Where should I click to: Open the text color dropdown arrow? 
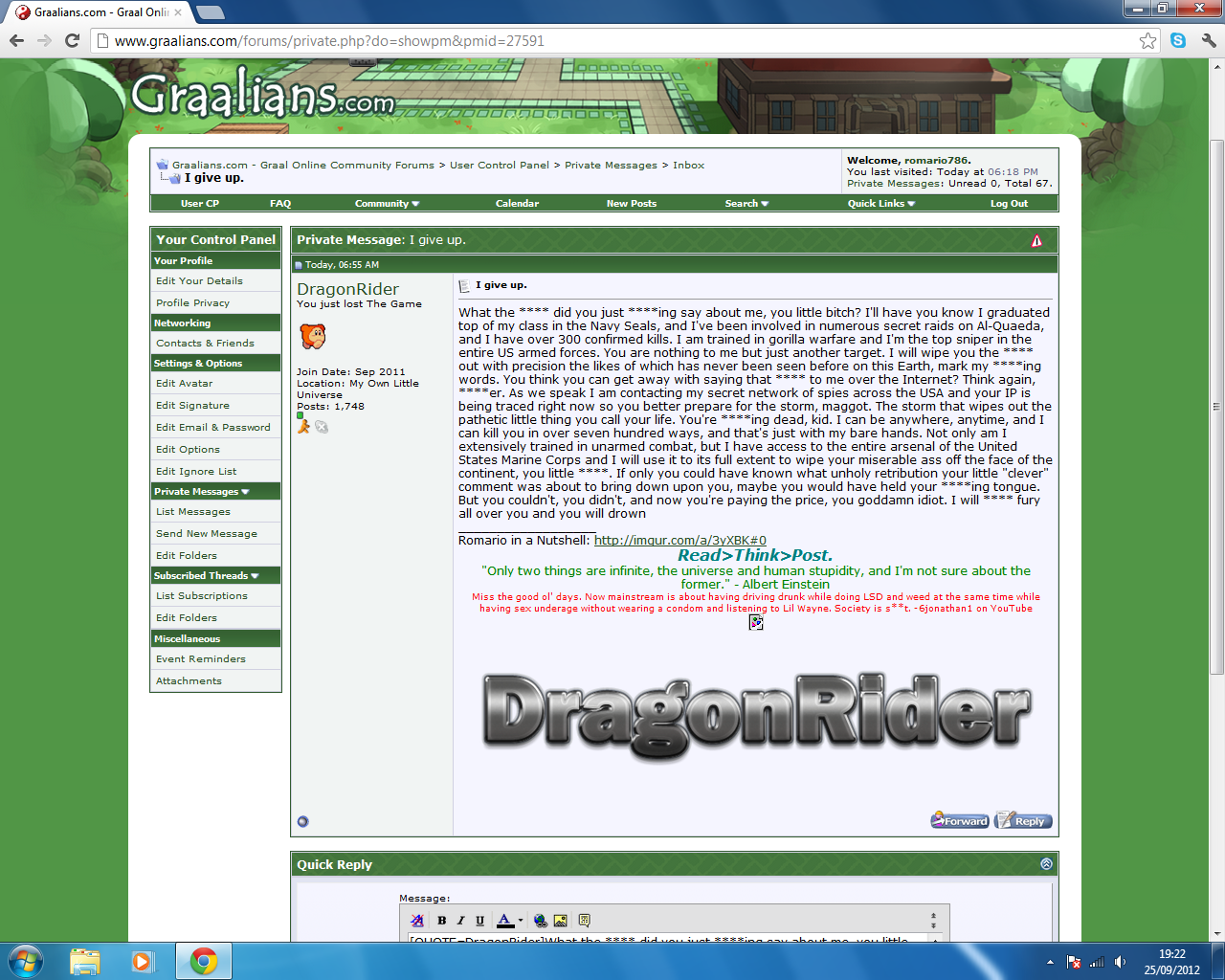[521, 921]
